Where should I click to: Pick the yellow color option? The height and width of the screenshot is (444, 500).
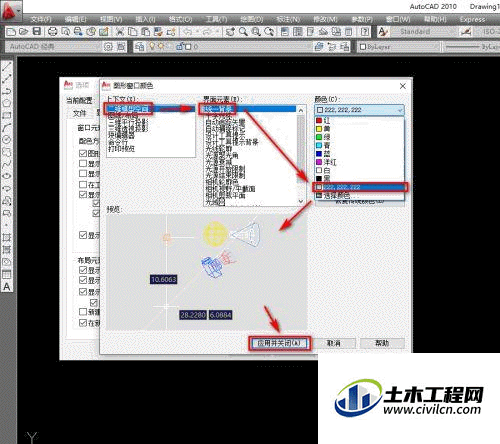coord(359,129)
